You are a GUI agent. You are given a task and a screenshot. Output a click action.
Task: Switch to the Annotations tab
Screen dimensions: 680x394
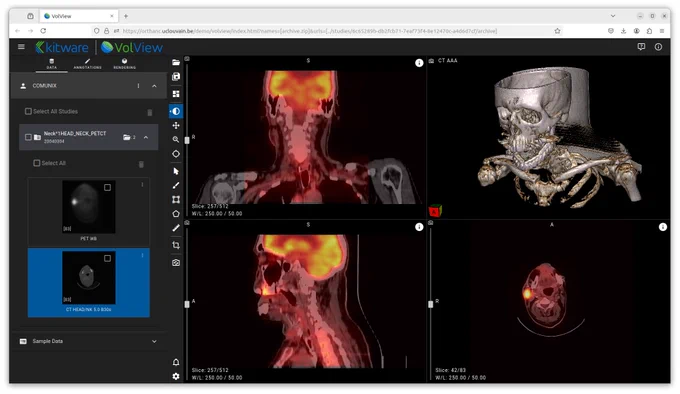pyautogui.click(x=87, y=64)
